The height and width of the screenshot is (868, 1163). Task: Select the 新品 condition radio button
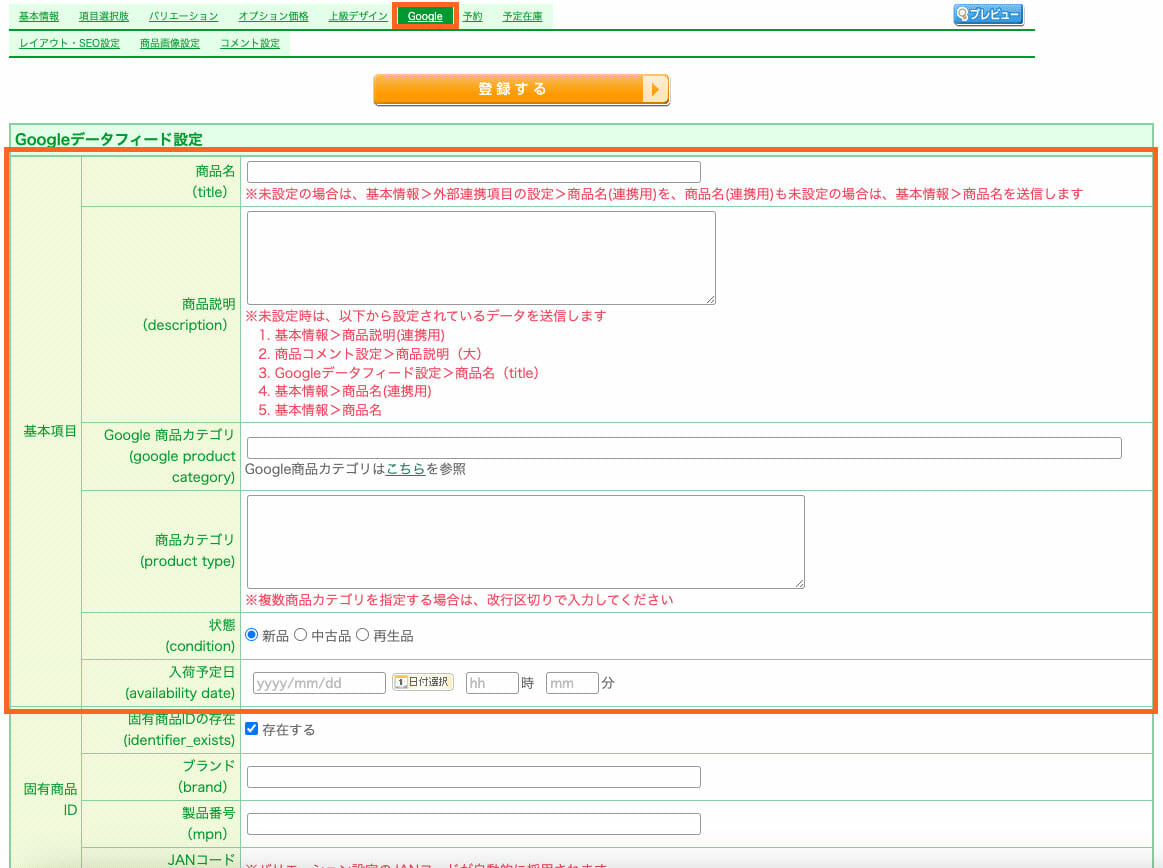point(252,635)
